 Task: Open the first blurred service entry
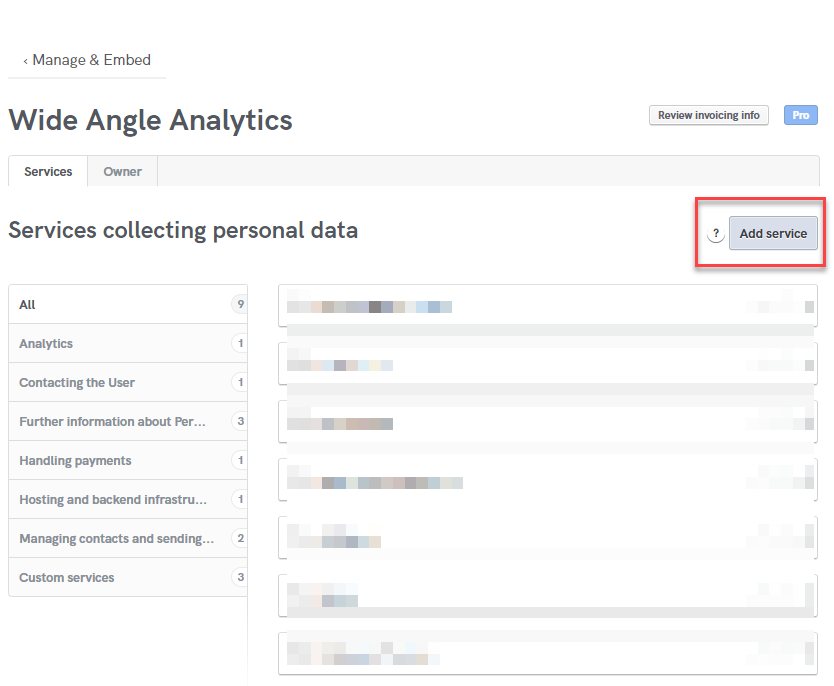pyautogui.click(x=548, y=306)
